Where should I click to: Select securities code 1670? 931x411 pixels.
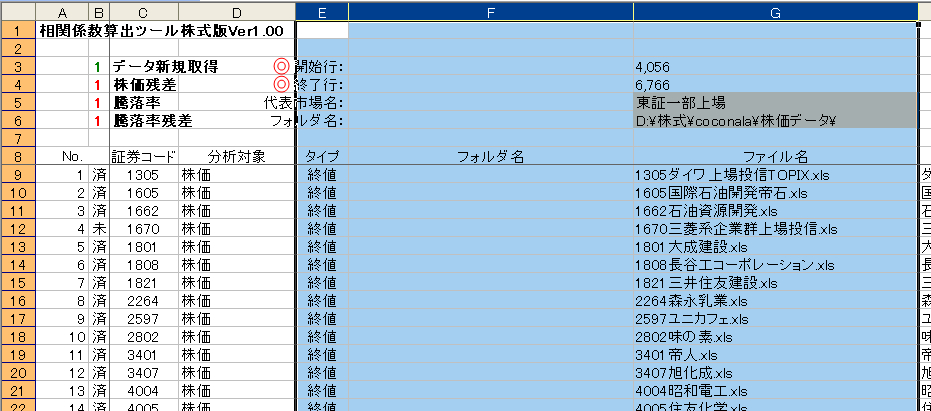pyautogui.click(x=143, y=229)
